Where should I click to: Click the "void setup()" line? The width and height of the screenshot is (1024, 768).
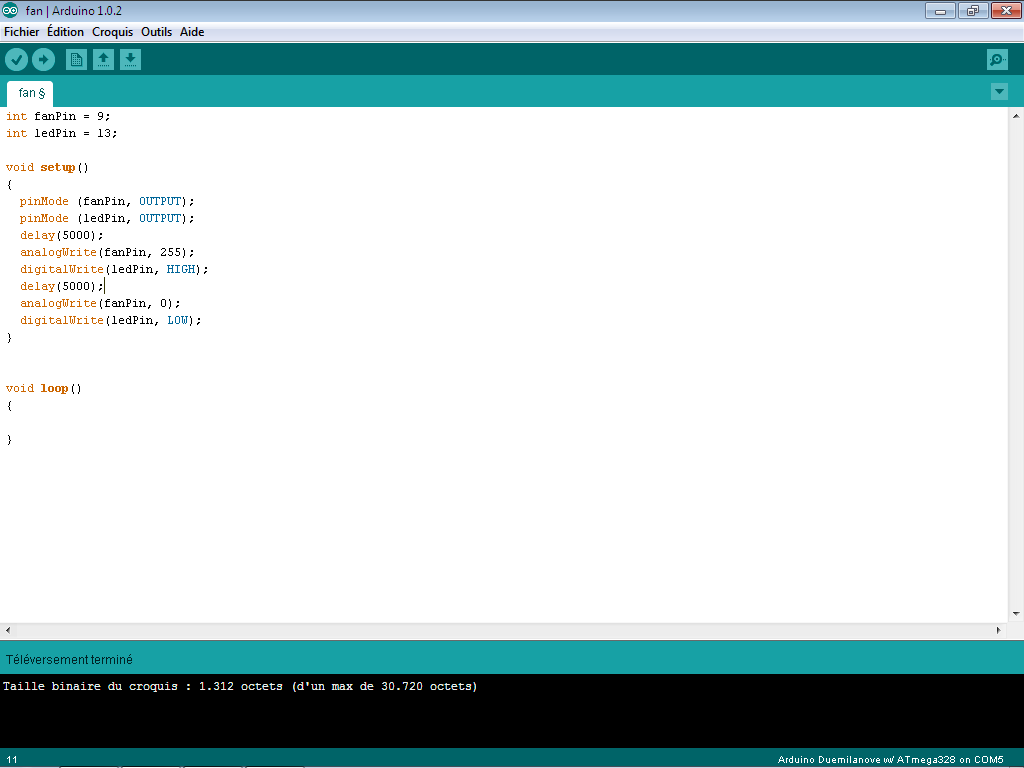(47, 167)
